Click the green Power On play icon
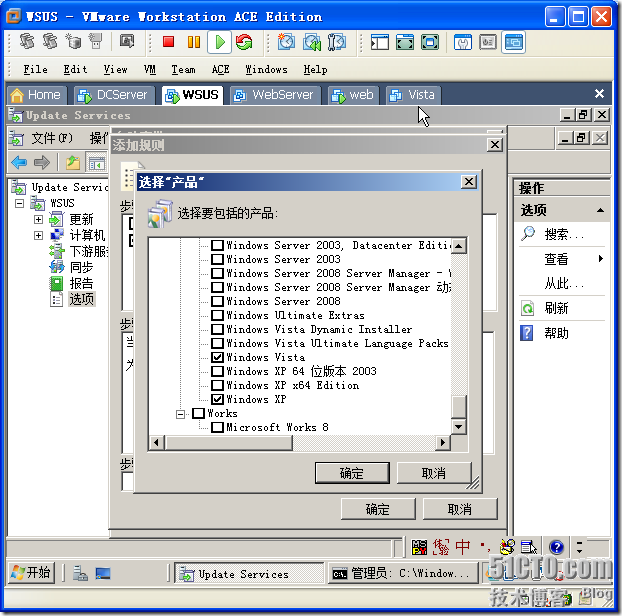Viewport: 622px width, 616px height. (219, 42)
